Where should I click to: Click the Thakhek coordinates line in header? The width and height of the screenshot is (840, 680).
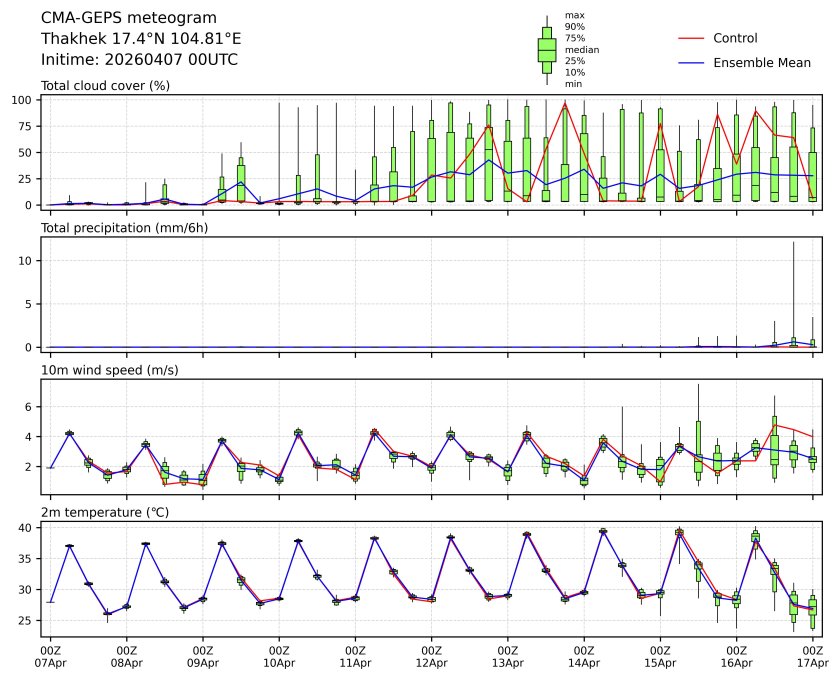click(x=140, y=38)
